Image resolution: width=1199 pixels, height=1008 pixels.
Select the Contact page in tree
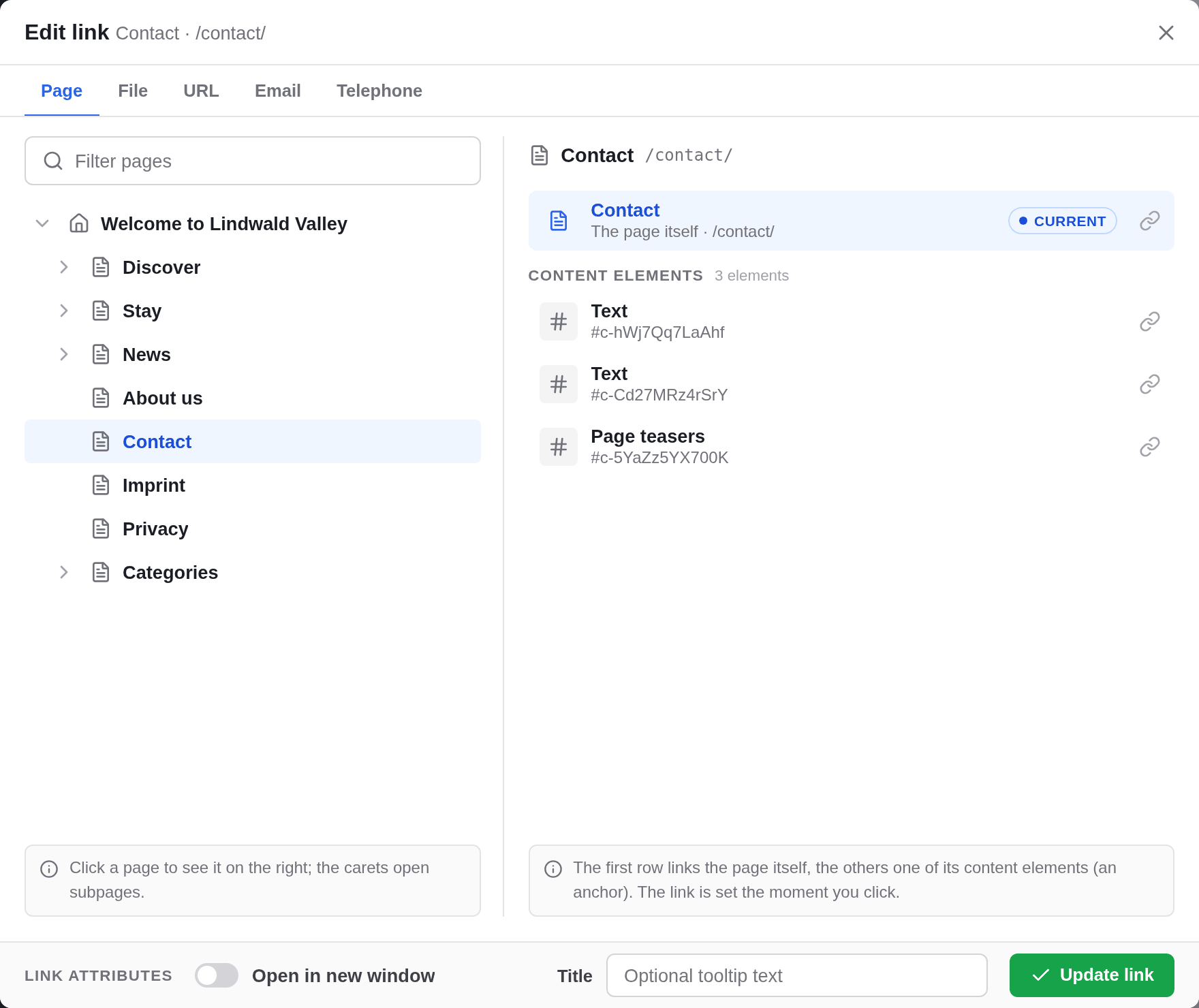[253, 441]
